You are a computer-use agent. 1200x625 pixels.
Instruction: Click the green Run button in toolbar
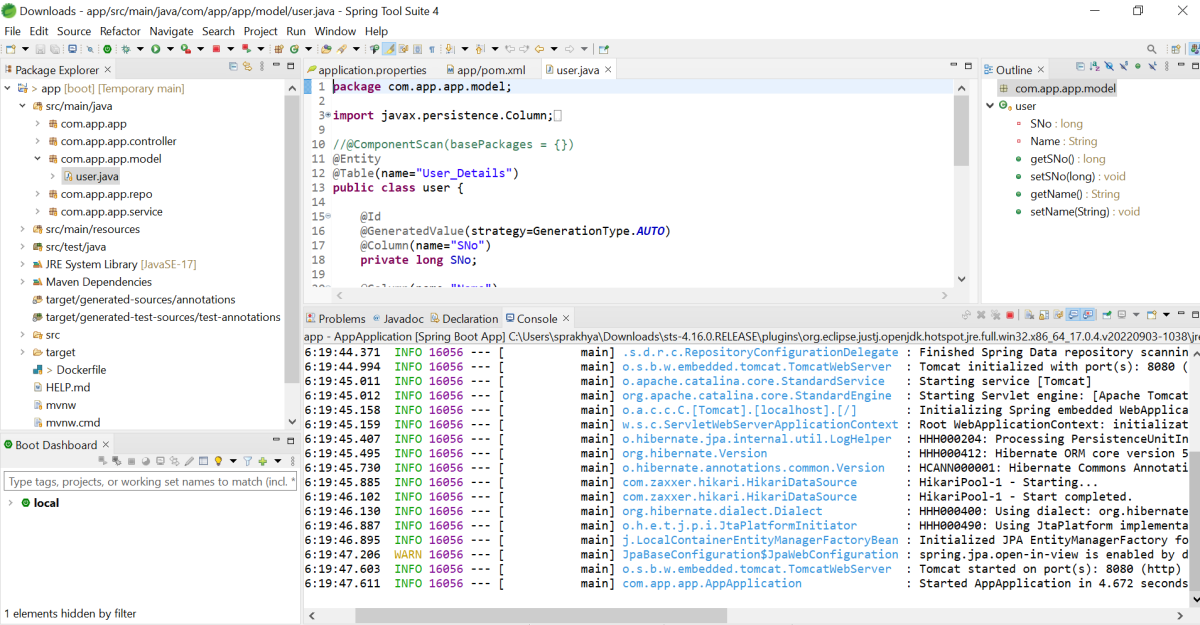pos(156,48)
